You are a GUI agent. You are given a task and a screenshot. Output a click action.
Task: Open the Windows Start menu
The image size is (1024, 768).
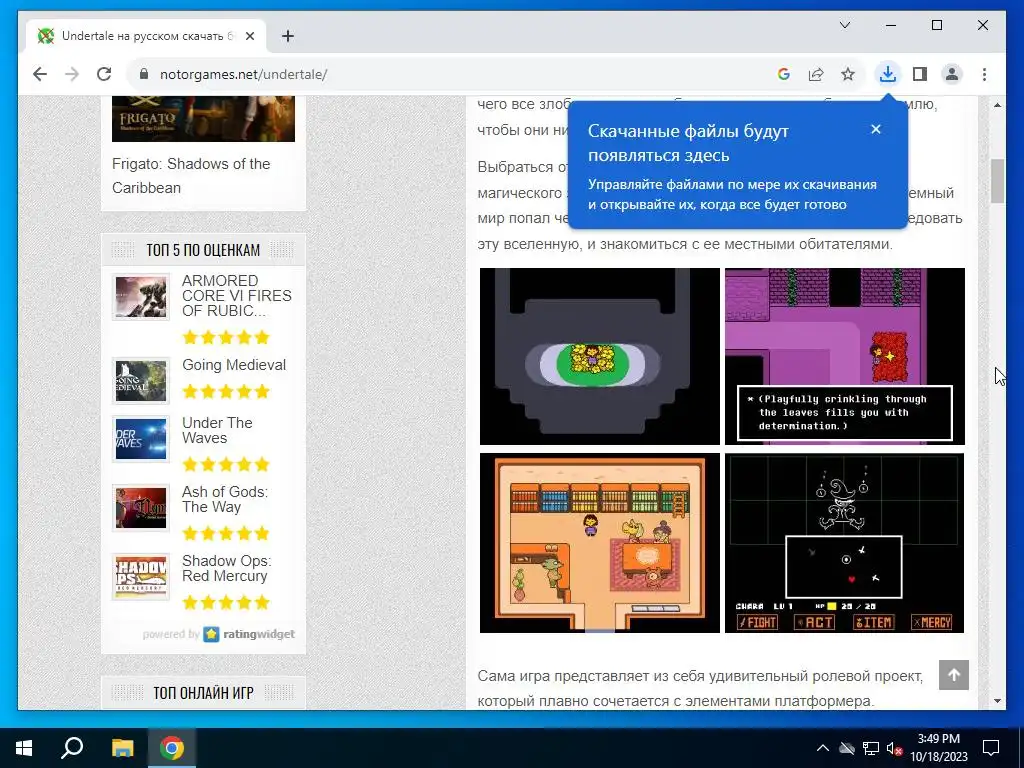click(24, 748)
